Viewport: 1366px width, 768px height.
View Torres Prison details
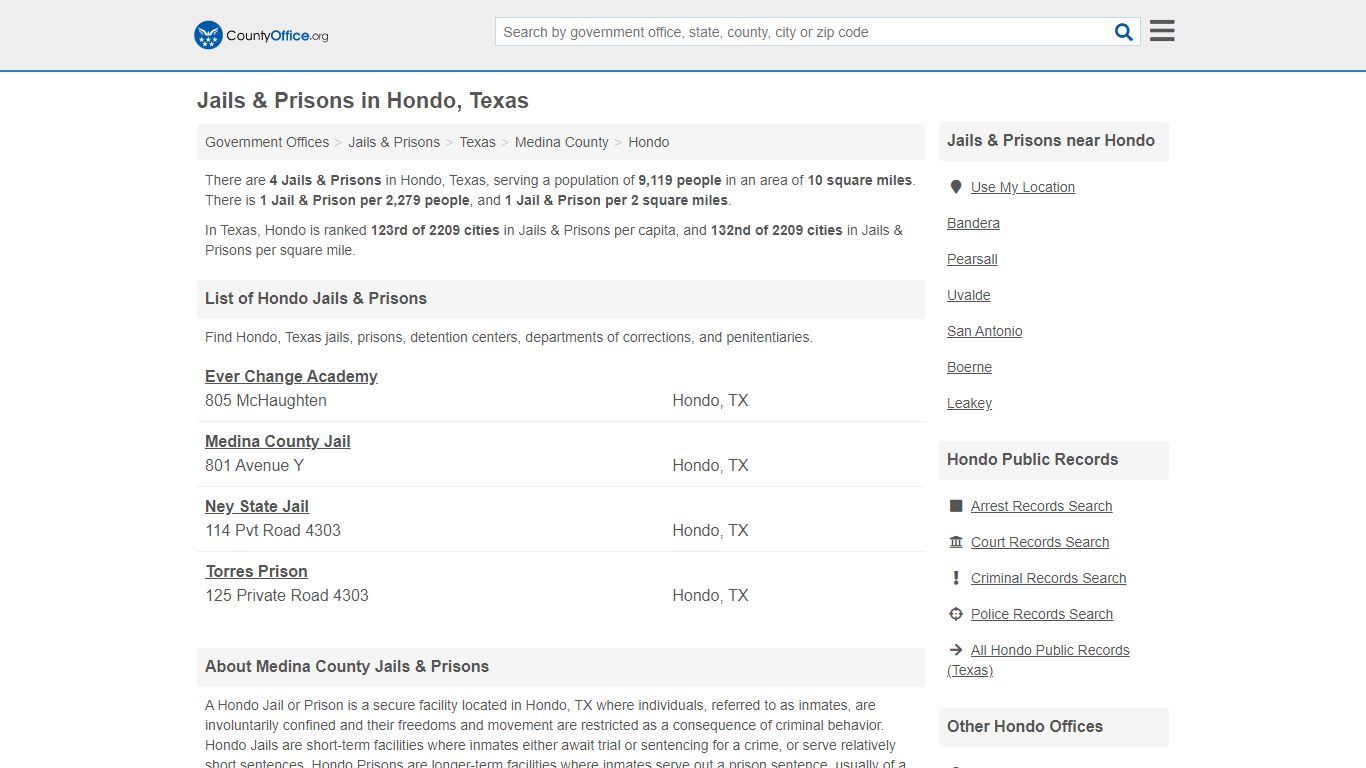(256, 571)
